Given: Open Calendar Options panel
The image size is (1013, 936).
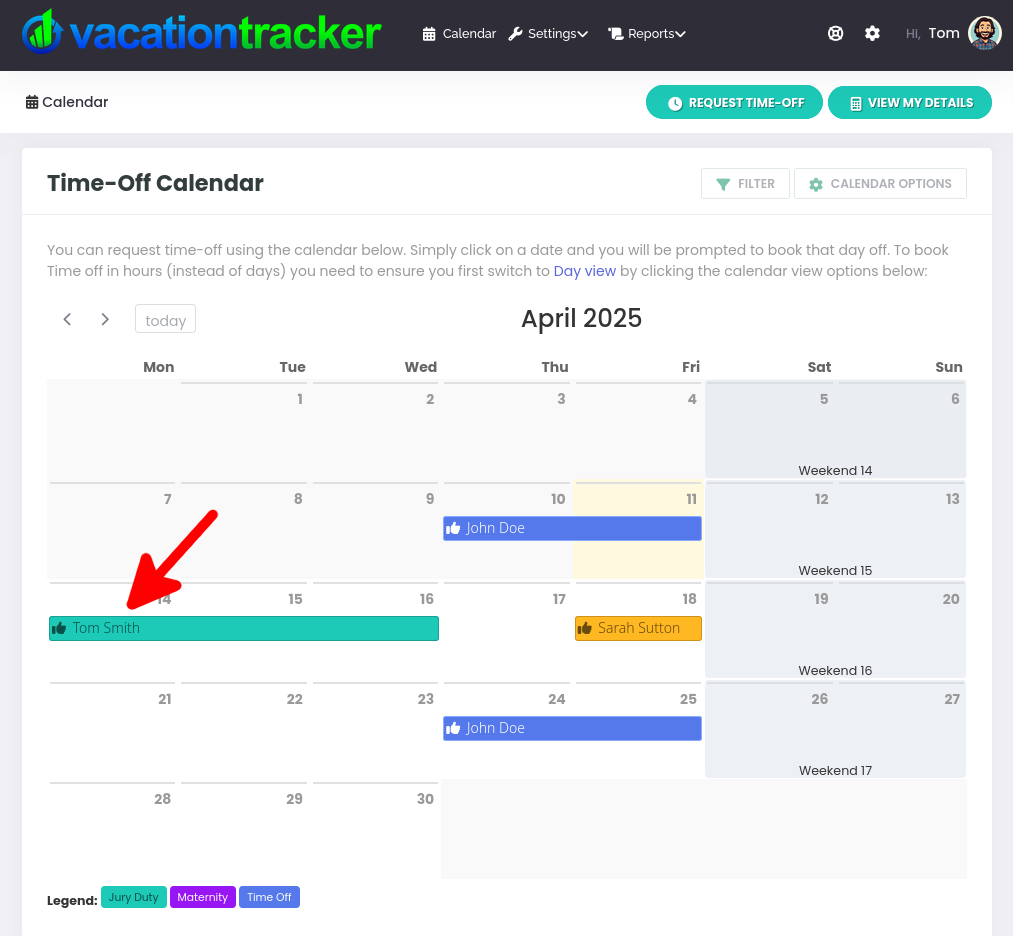Looking at the screenshot, I should [x=880, y=184].
